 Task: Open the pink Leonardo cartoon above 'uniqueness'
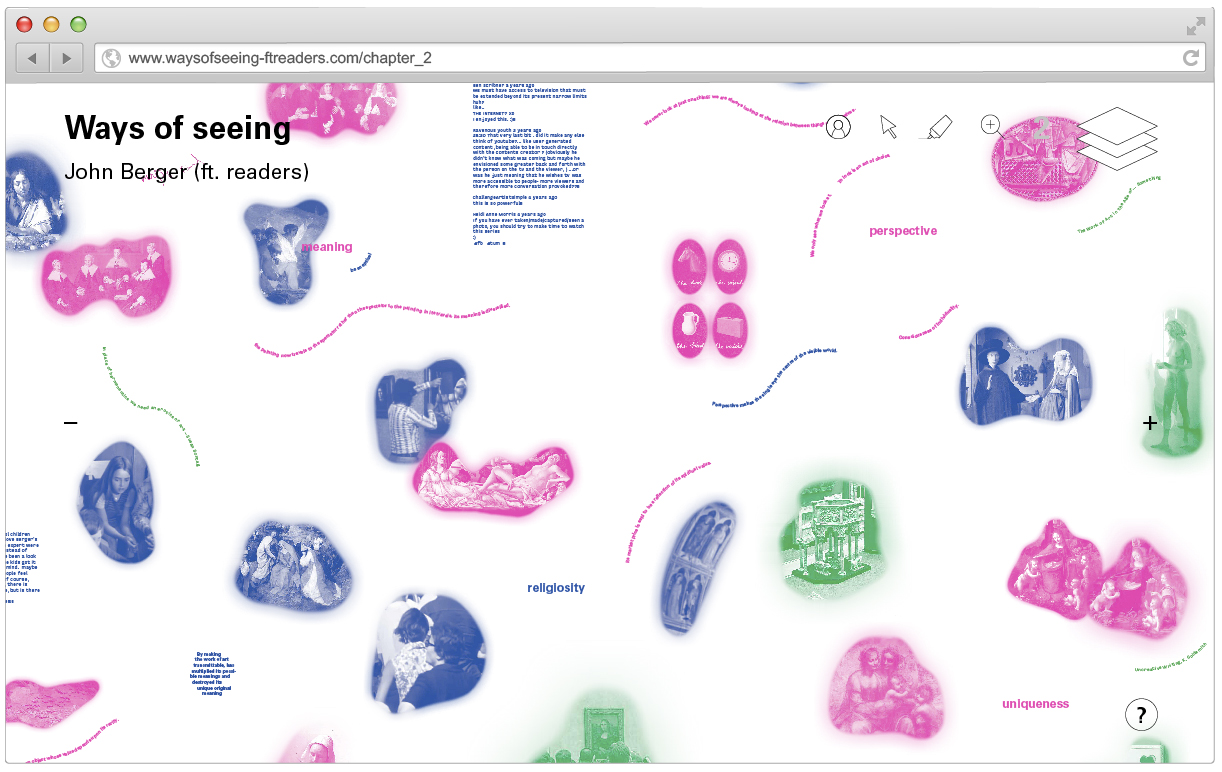point(884,687)
